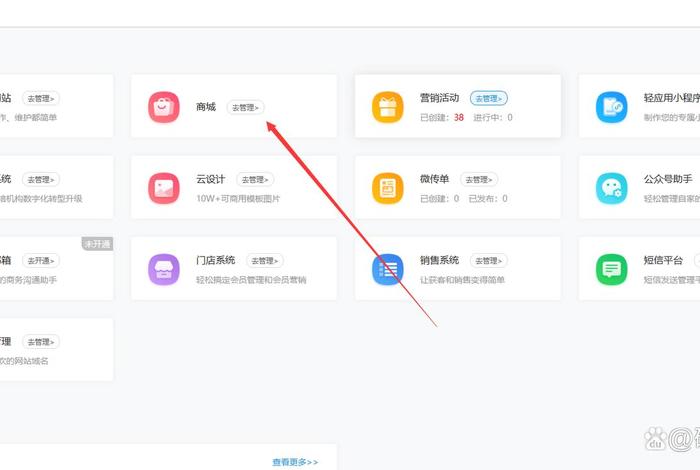Viewport: 700px width, 470px height.
Task: Click the red 38 created count
Action: point(459,117)
